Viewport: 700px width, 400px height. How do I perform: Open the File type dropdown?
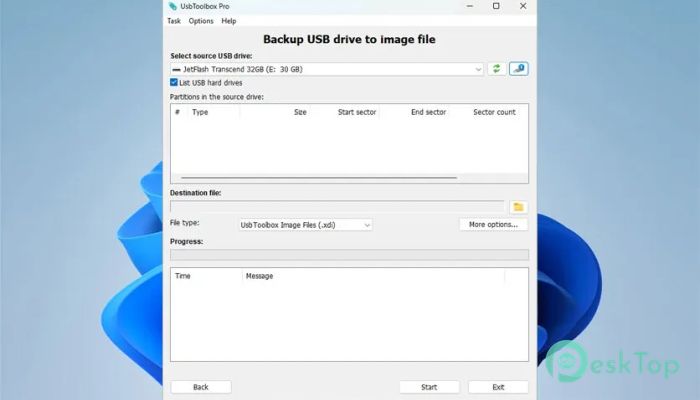[x=305, y=225]
